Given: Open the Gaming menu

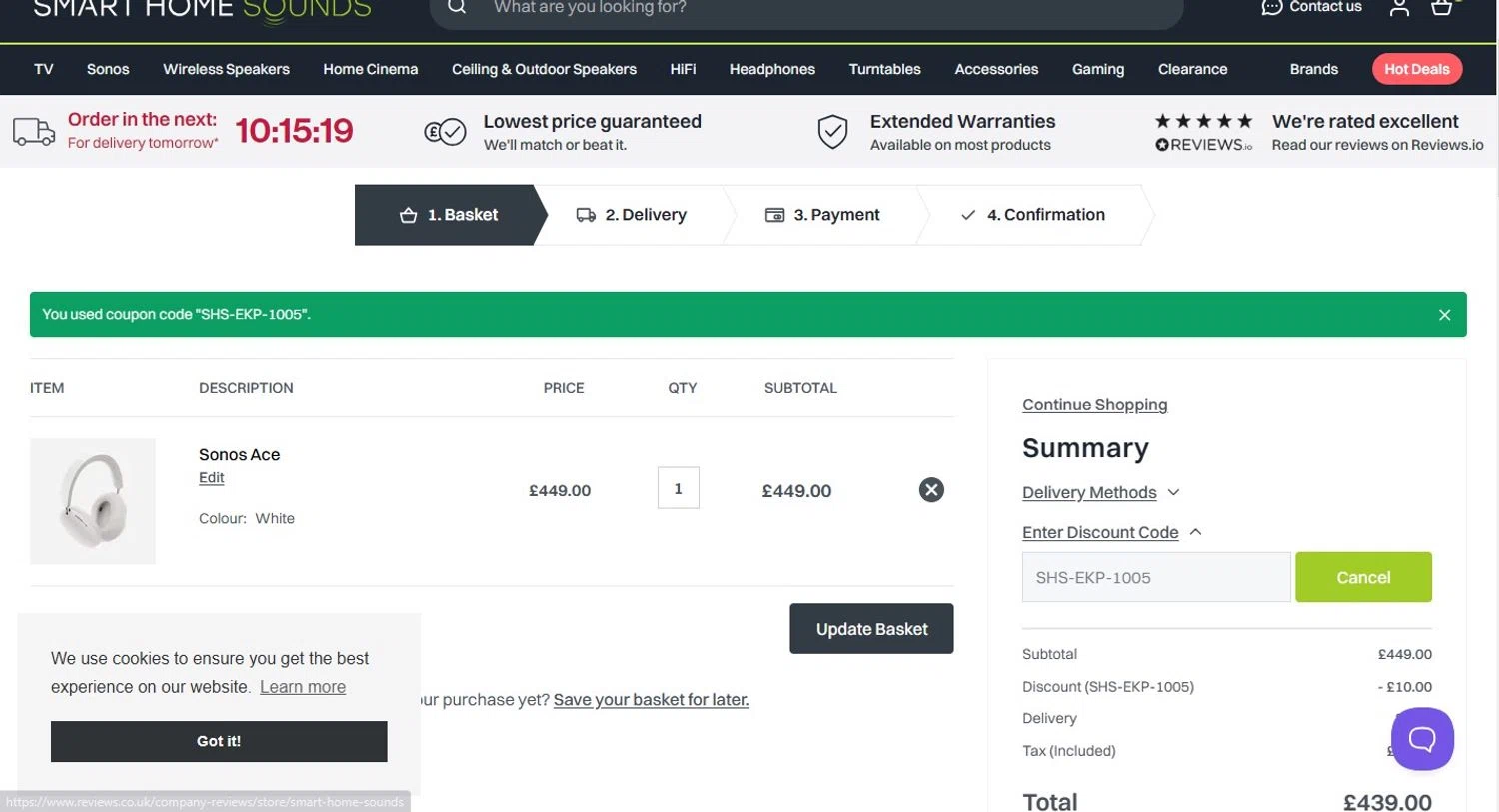Looking at the screenshot, I should tap(1098, 69).
